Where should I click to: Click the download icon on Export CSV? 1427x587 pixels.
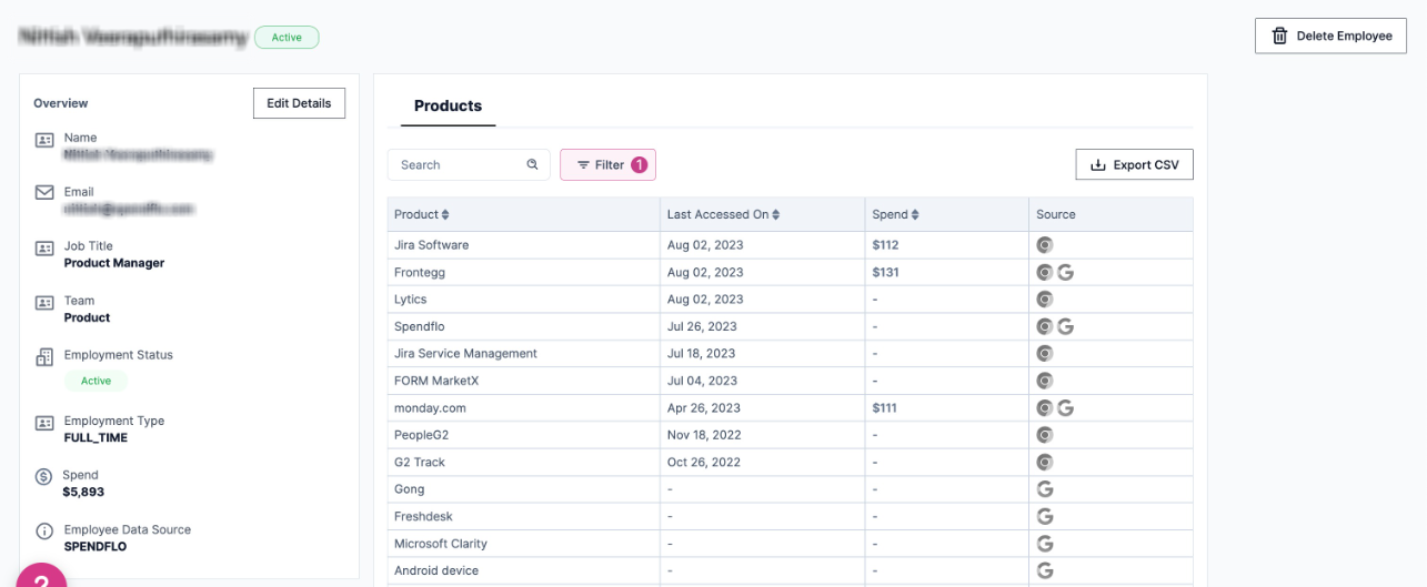click(1097, 165)
